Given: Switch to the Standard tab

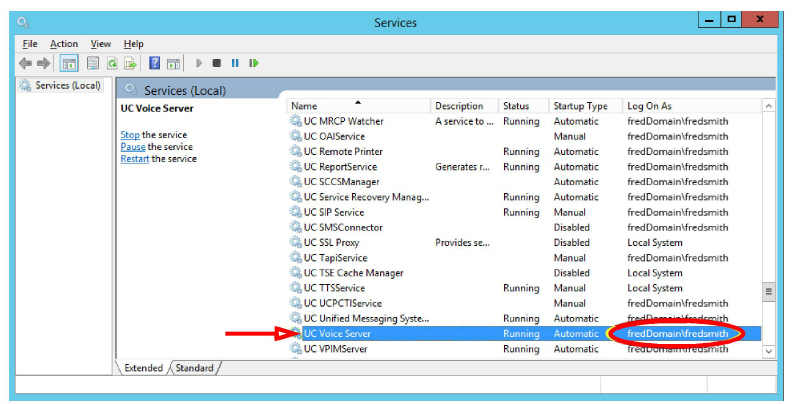Looking at the screenshot, I should click(x=194, y=368).
